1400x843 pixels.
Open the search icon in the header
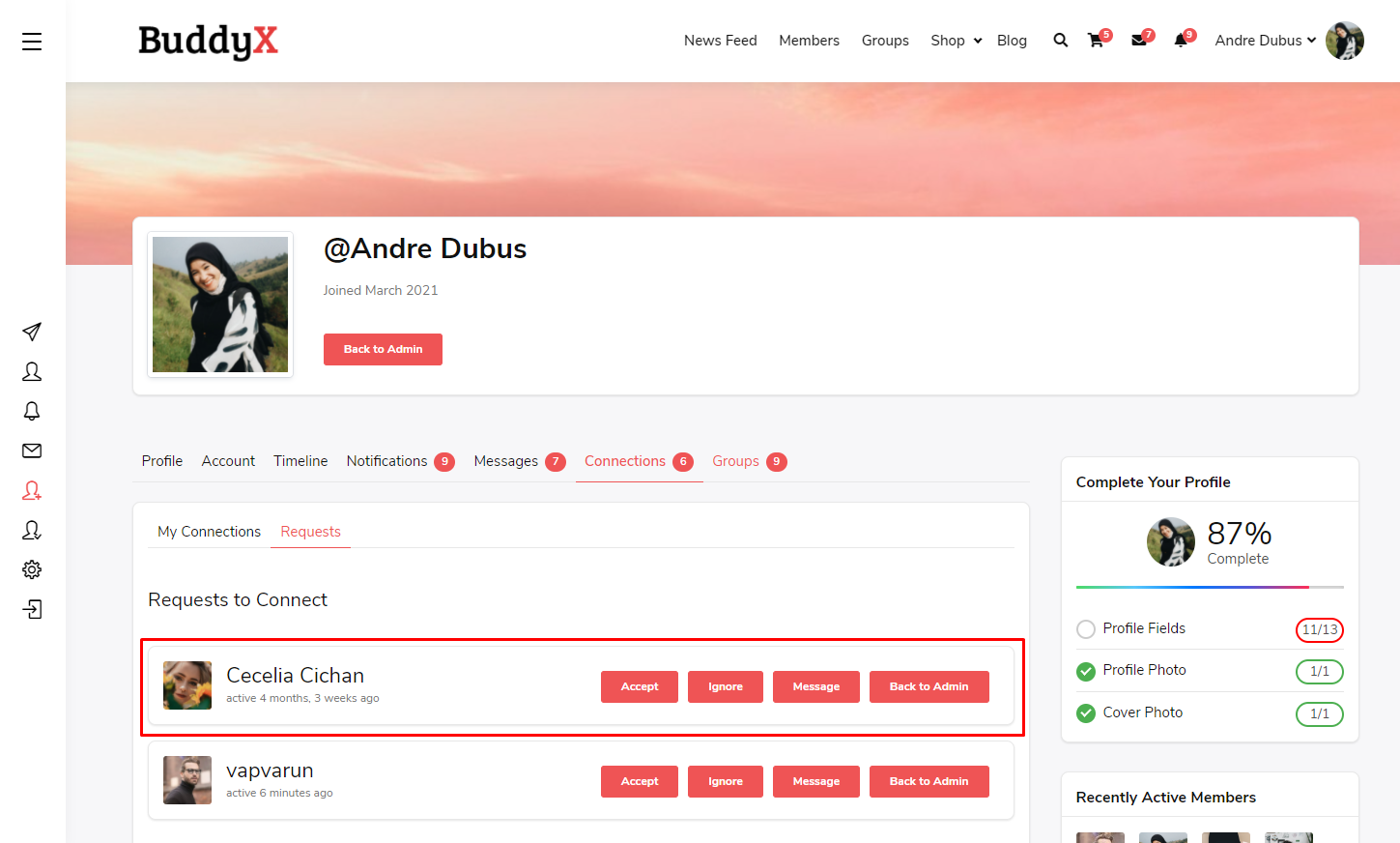[x=1060, y=40]
